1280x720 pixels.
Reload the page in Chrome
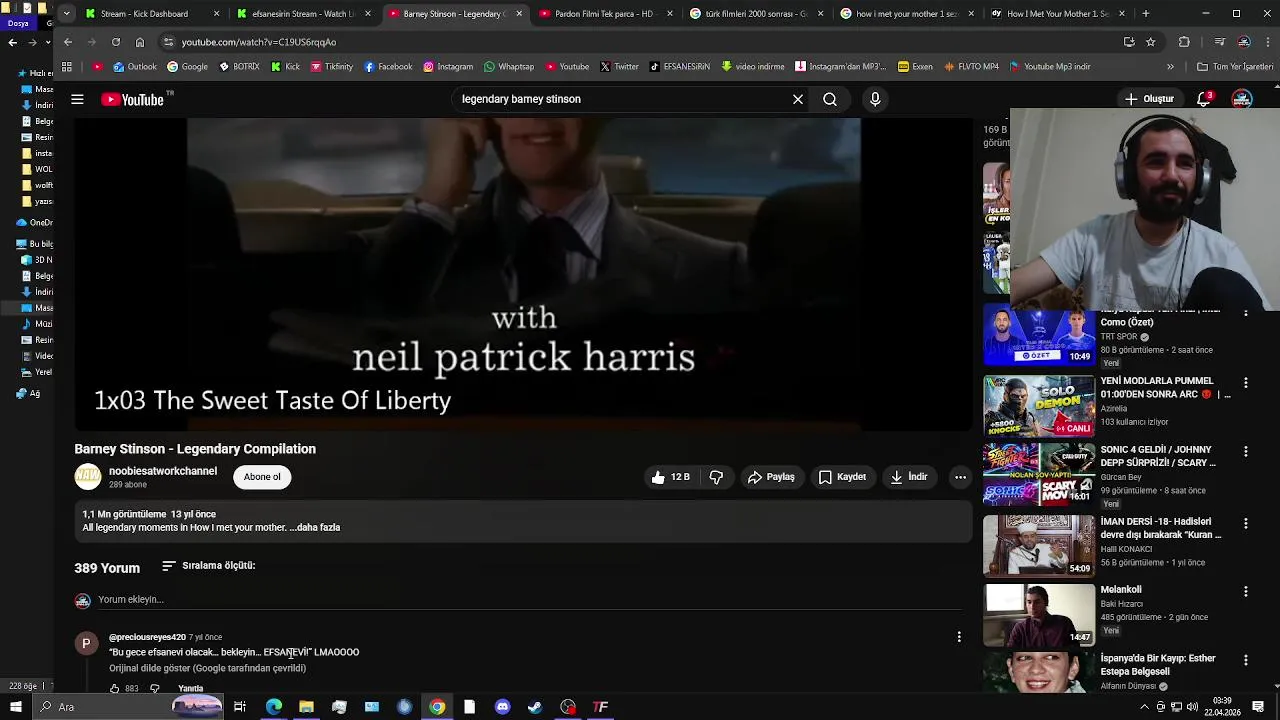pos(116,42)
